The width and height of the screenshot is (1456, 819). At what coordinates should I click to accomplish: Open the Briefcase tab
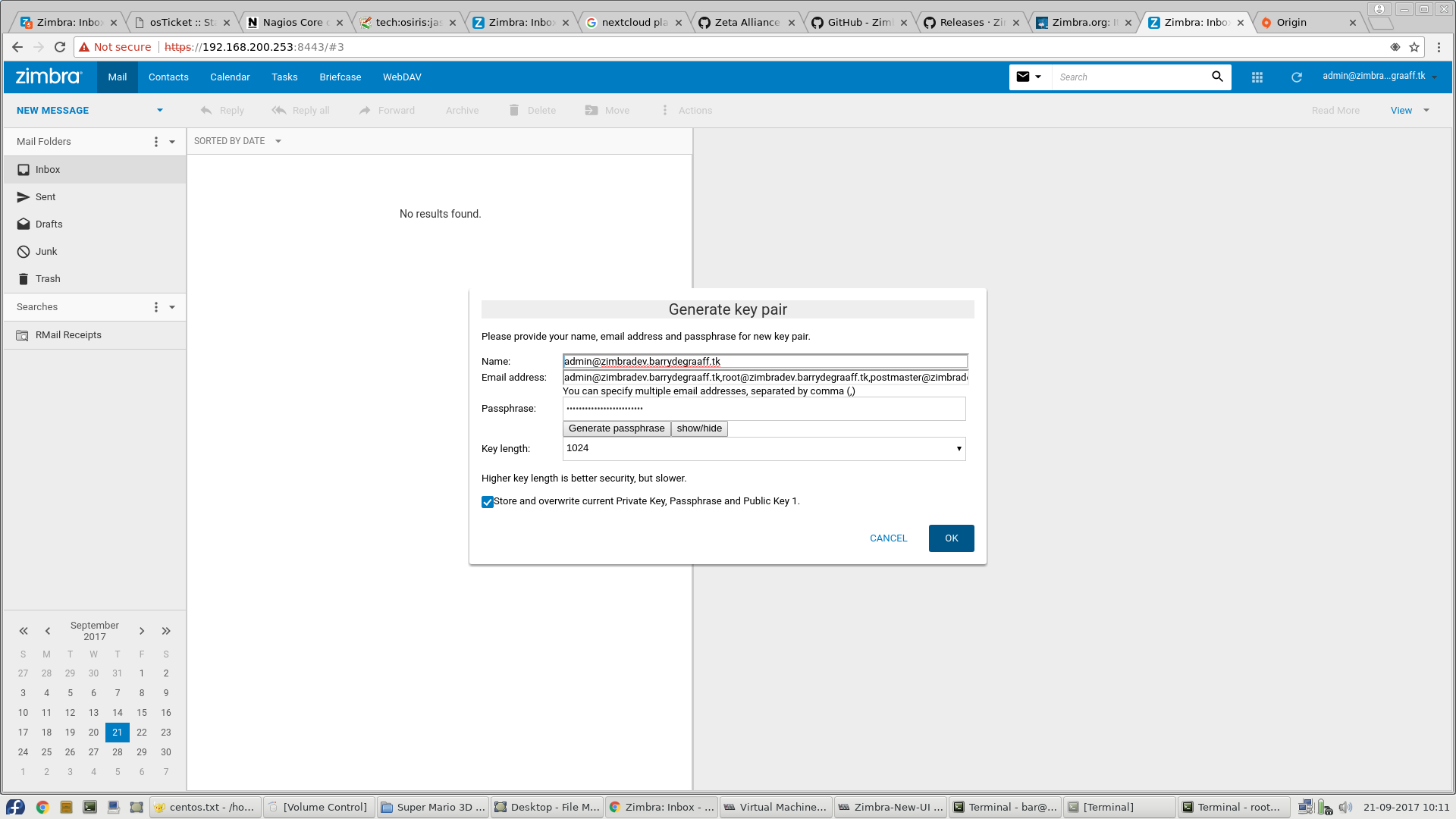340,77
